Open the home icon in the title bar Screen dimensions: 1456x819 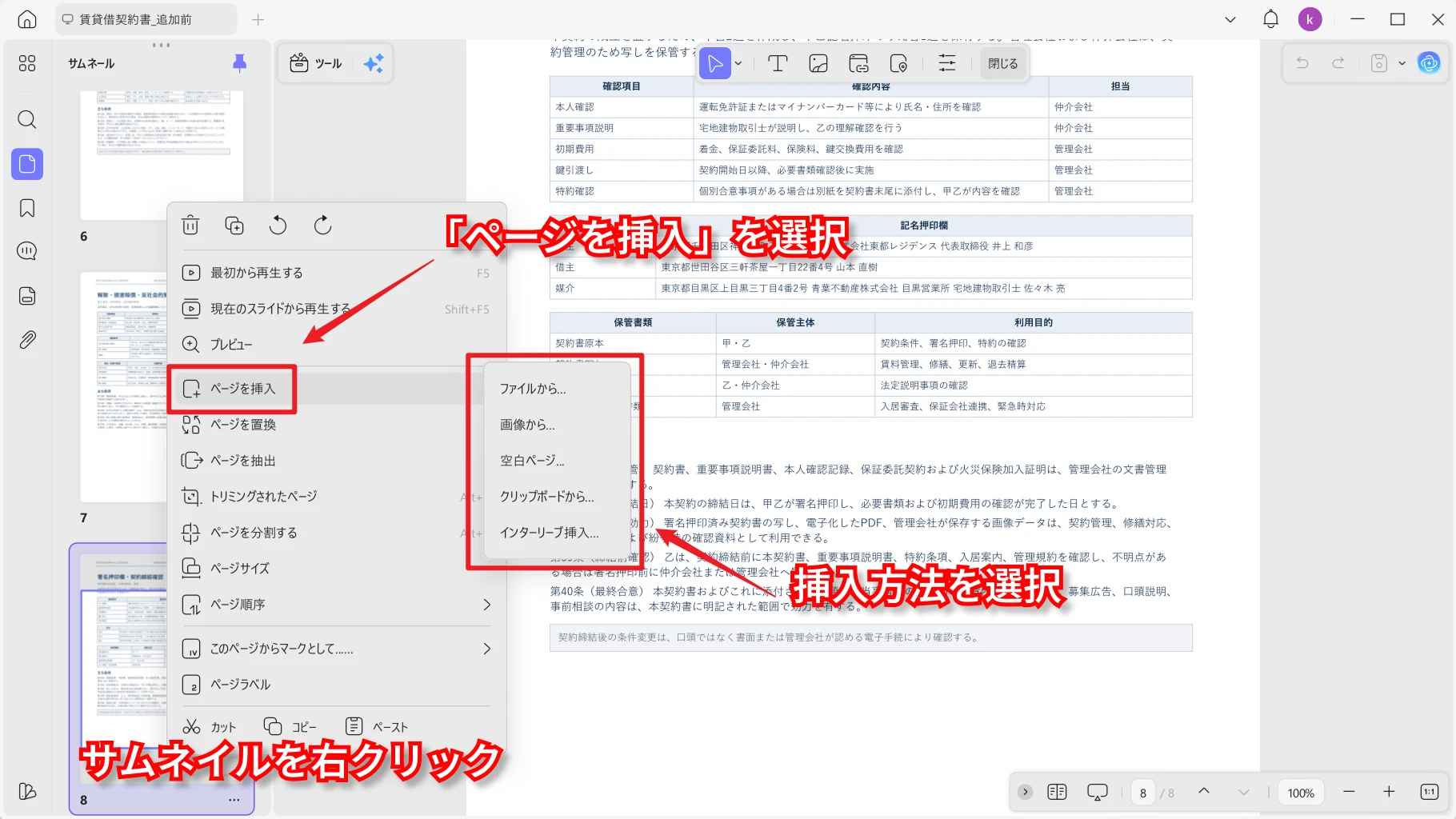(x=27, y=19)
